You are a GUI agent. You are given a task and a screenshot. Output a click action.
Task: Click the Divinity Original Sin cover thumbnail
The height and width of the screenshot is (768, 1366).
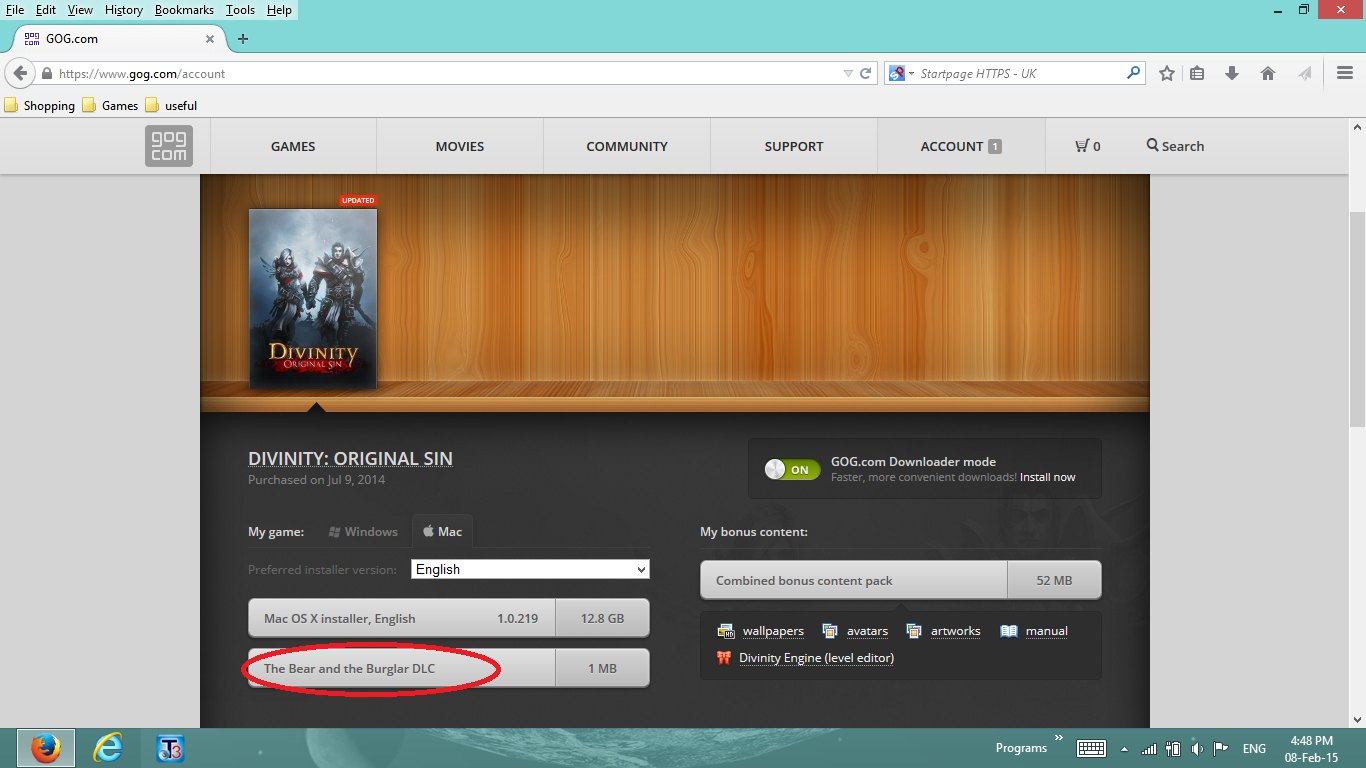tap(313, 299)
